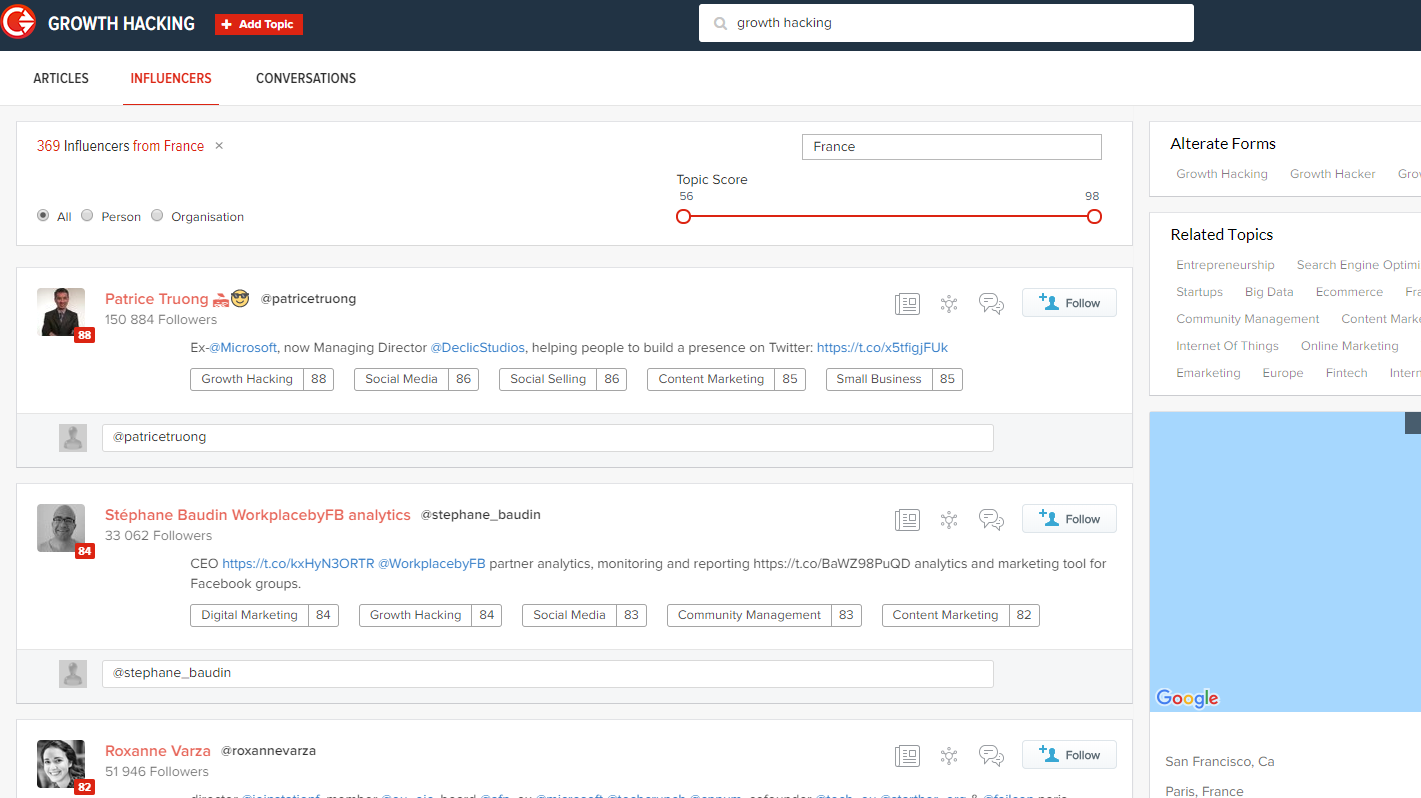Open conversations icon for Roxanne Varza

[x=991, y=756]
